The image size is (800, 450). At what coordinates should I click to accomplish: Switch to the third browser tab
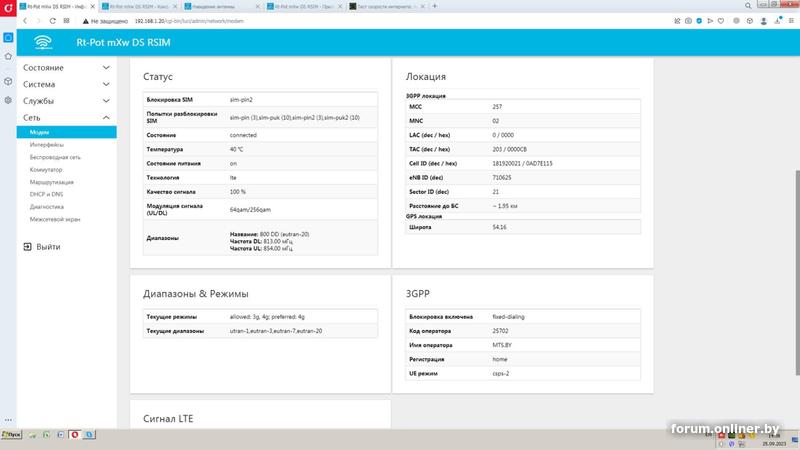pos(221,7)
